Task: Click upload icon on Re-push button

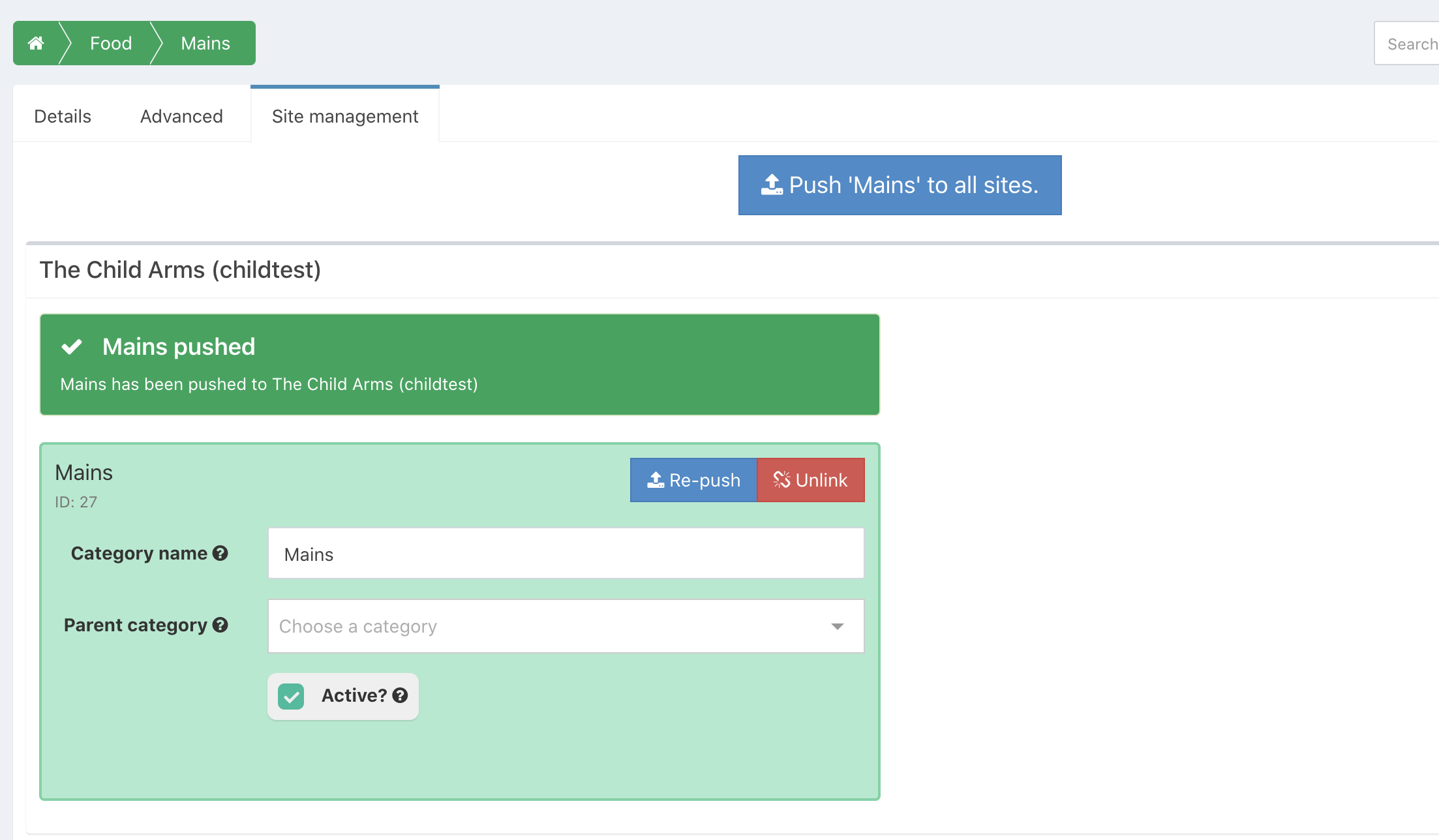Action: (655, 480)
